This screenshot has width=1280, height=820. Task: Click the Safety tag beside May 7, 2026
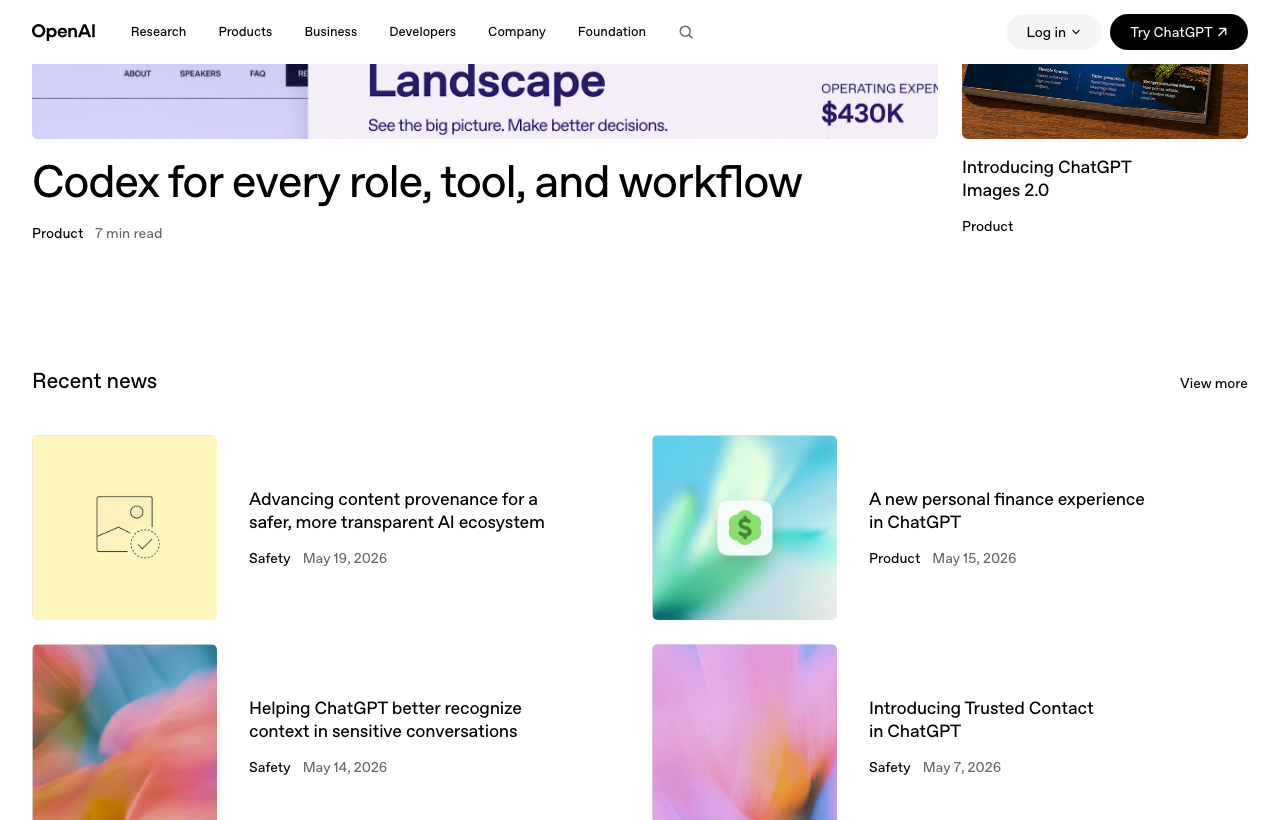(x=890, y=768)
